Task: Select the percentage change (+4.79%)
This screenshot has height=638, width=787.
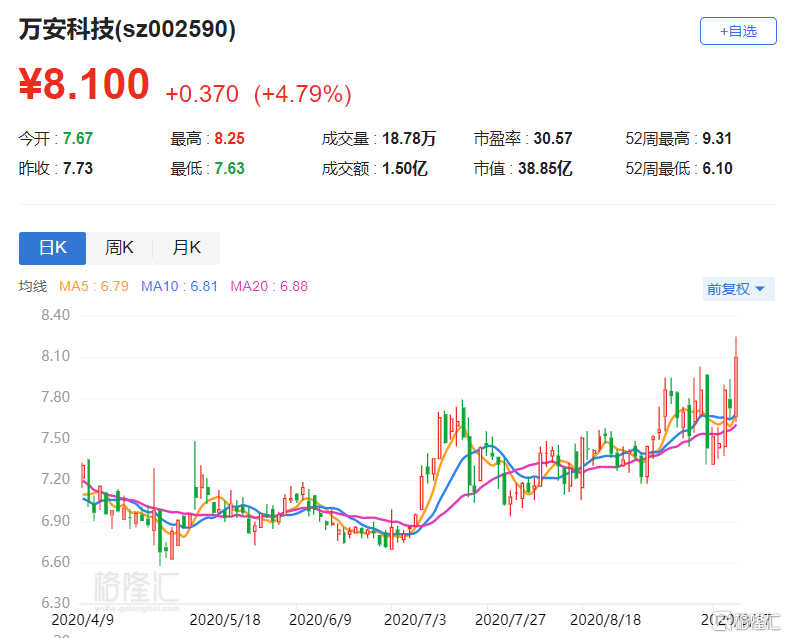Action: point(303,94)
